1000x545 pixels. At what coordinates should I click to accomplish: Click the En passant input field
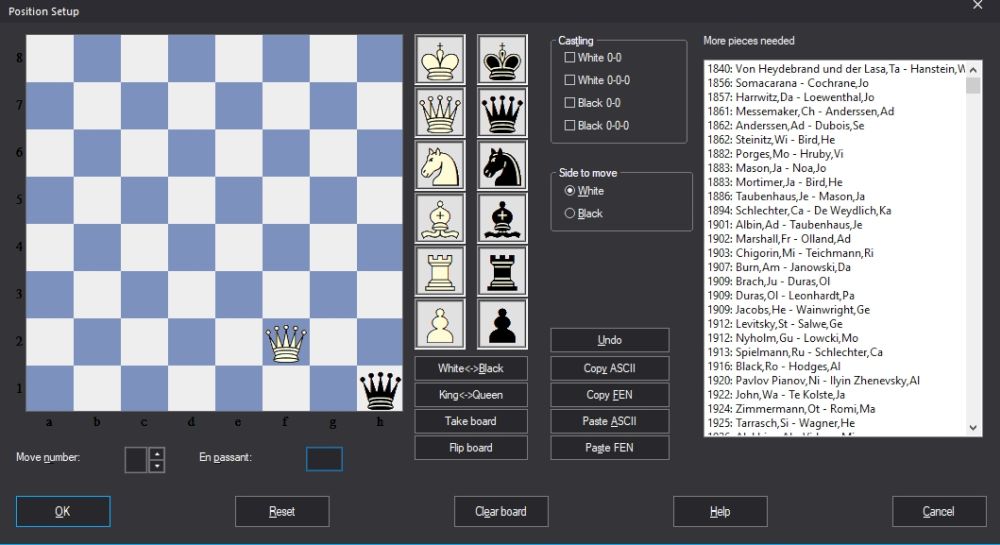(x=324, y=459)
